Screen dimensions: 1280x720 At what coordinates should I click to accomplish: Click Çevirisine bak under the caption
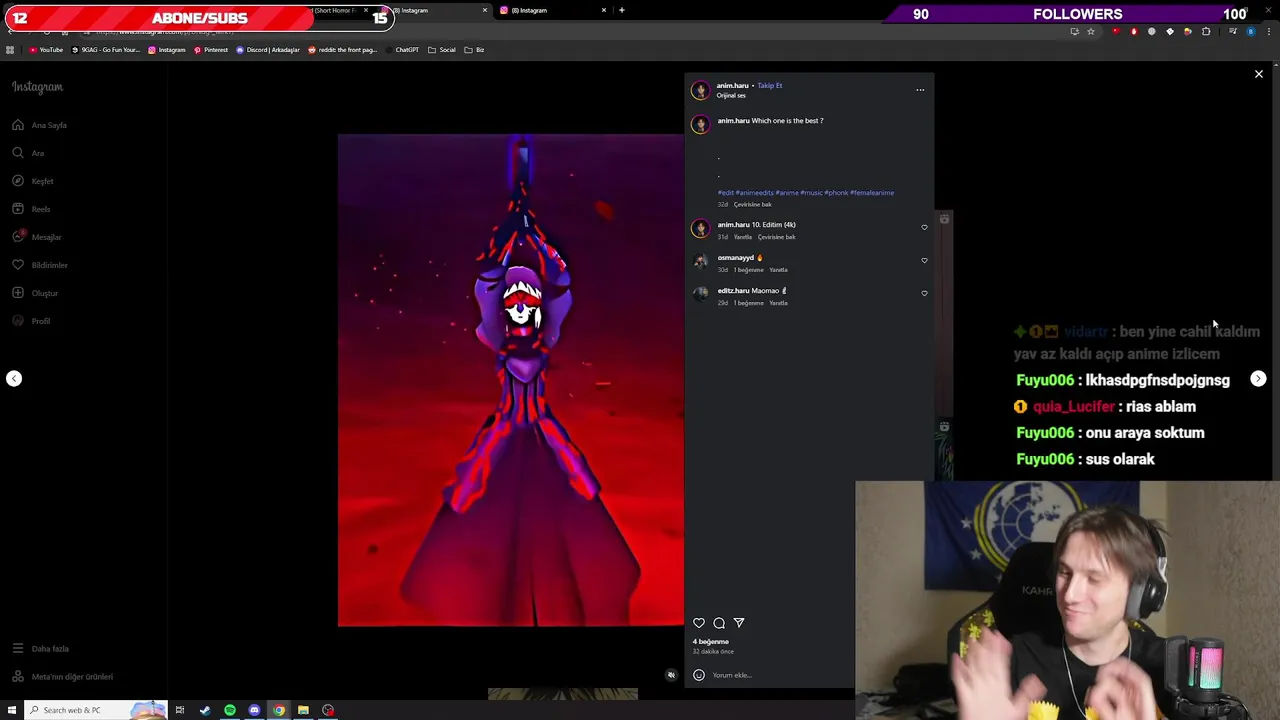tap(752, 204)
